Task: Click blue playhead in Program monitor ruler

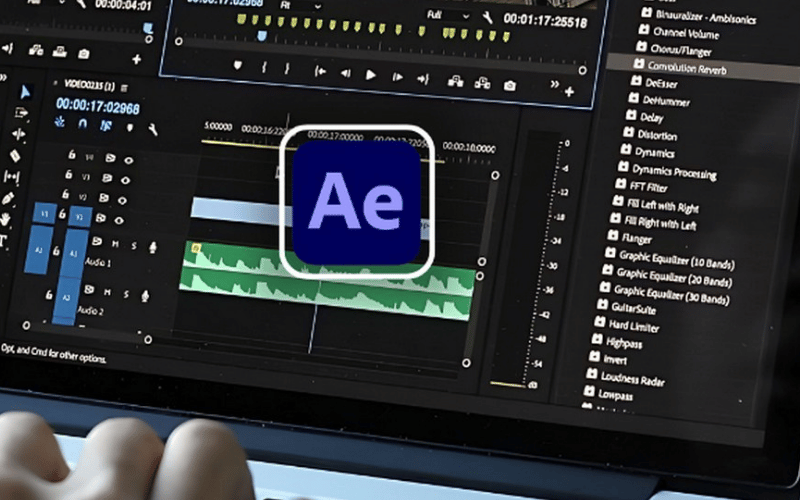Action: tap(262, 35)
